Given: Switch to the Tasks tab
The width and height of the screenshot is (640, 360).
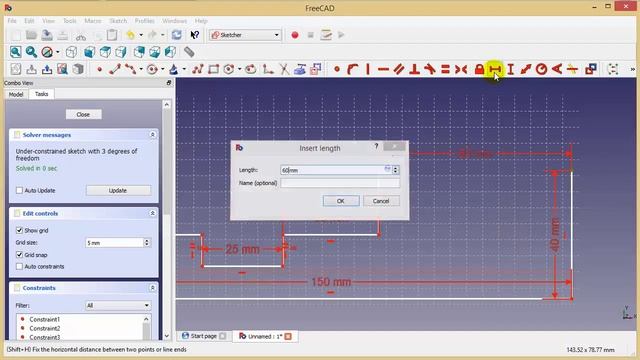Looking at the screenshot, I should click(x=41, y=94).
